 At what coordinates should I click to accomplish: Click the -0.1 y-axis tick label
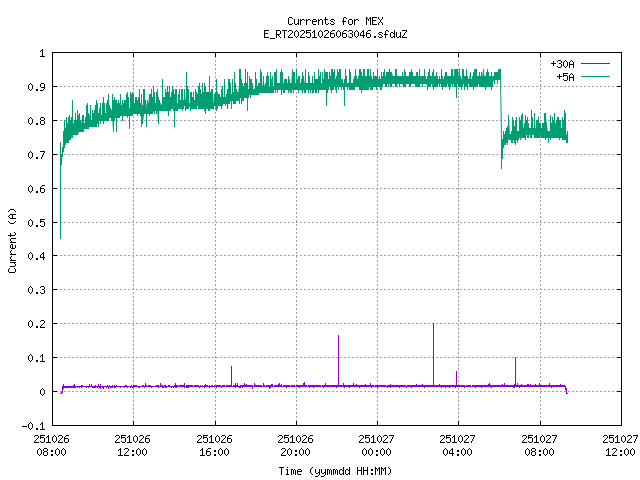point(34,426)
